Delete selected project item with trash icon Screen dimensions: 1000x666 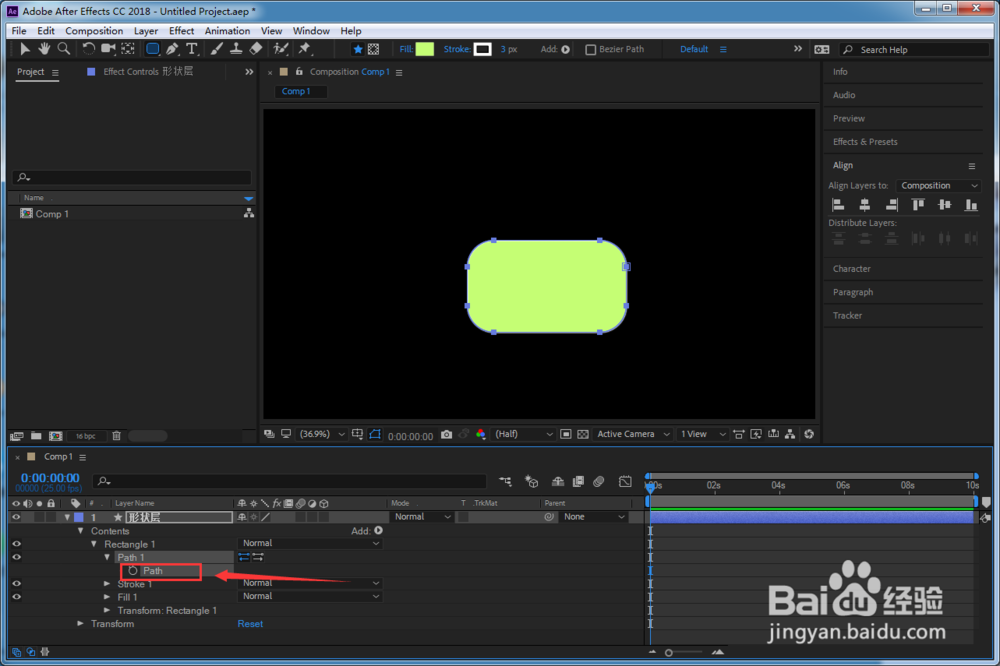click(x=116, y=436)
